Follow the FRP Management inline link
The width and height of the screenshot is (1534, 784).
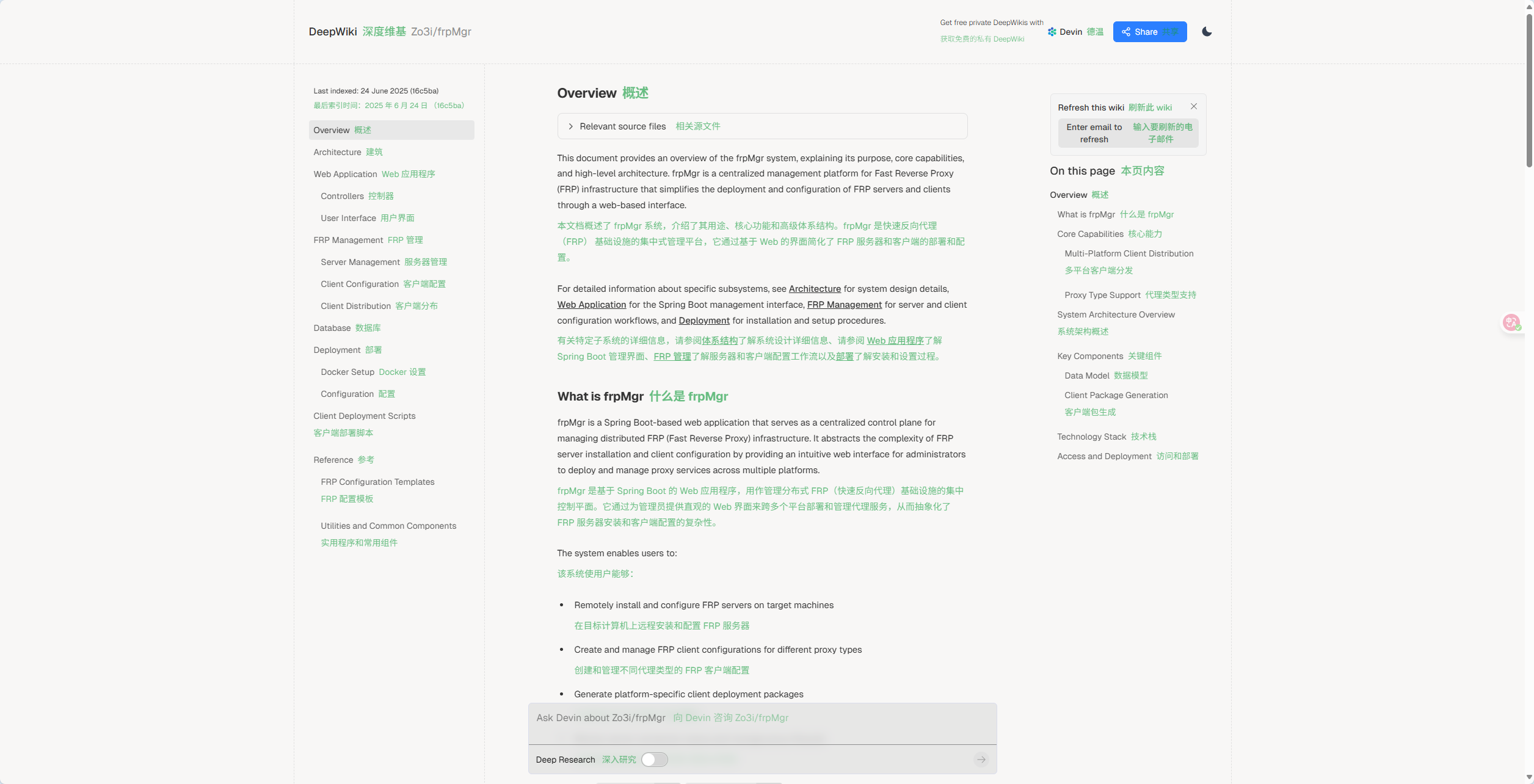coord(844,305)
